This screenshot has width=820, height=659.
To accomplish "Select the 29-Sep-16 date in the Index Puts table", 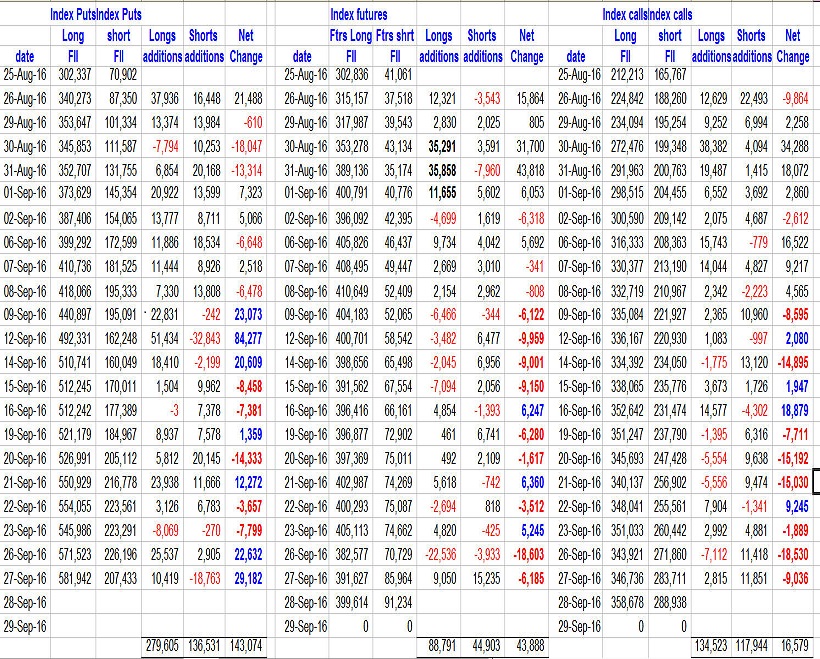I will pyautogui.click(x=25, y=625).
